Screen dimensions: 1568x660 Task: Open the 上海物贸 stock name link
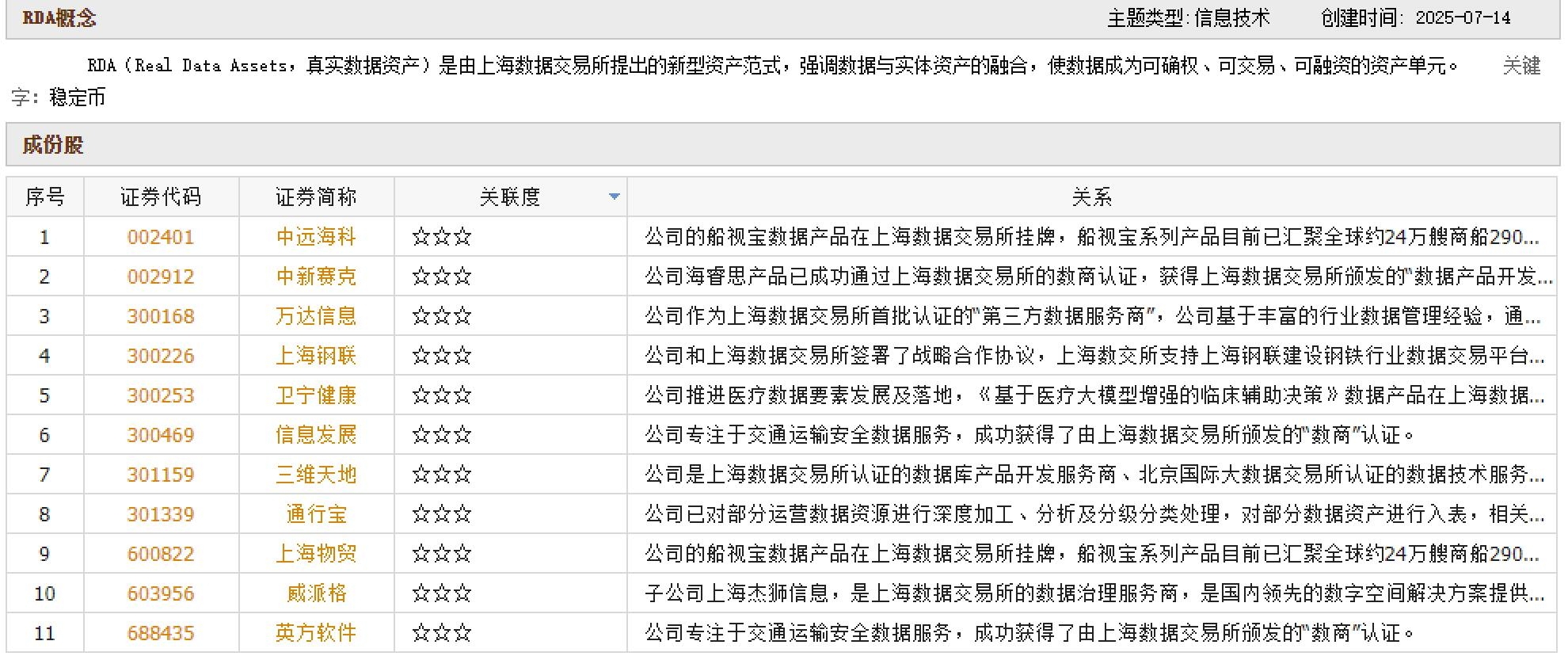(x=316, y=554)
